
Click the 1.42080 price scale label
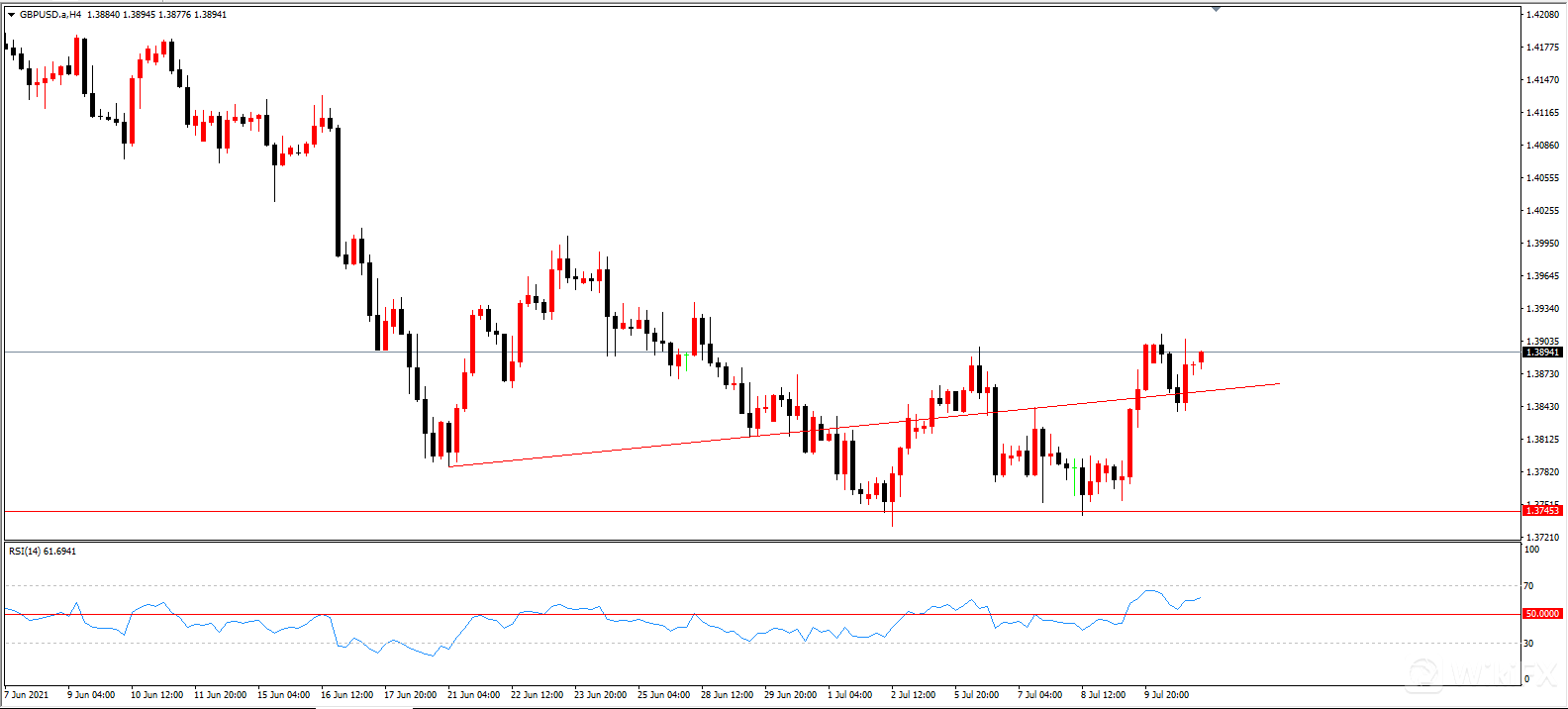[x=1543, y=15]
